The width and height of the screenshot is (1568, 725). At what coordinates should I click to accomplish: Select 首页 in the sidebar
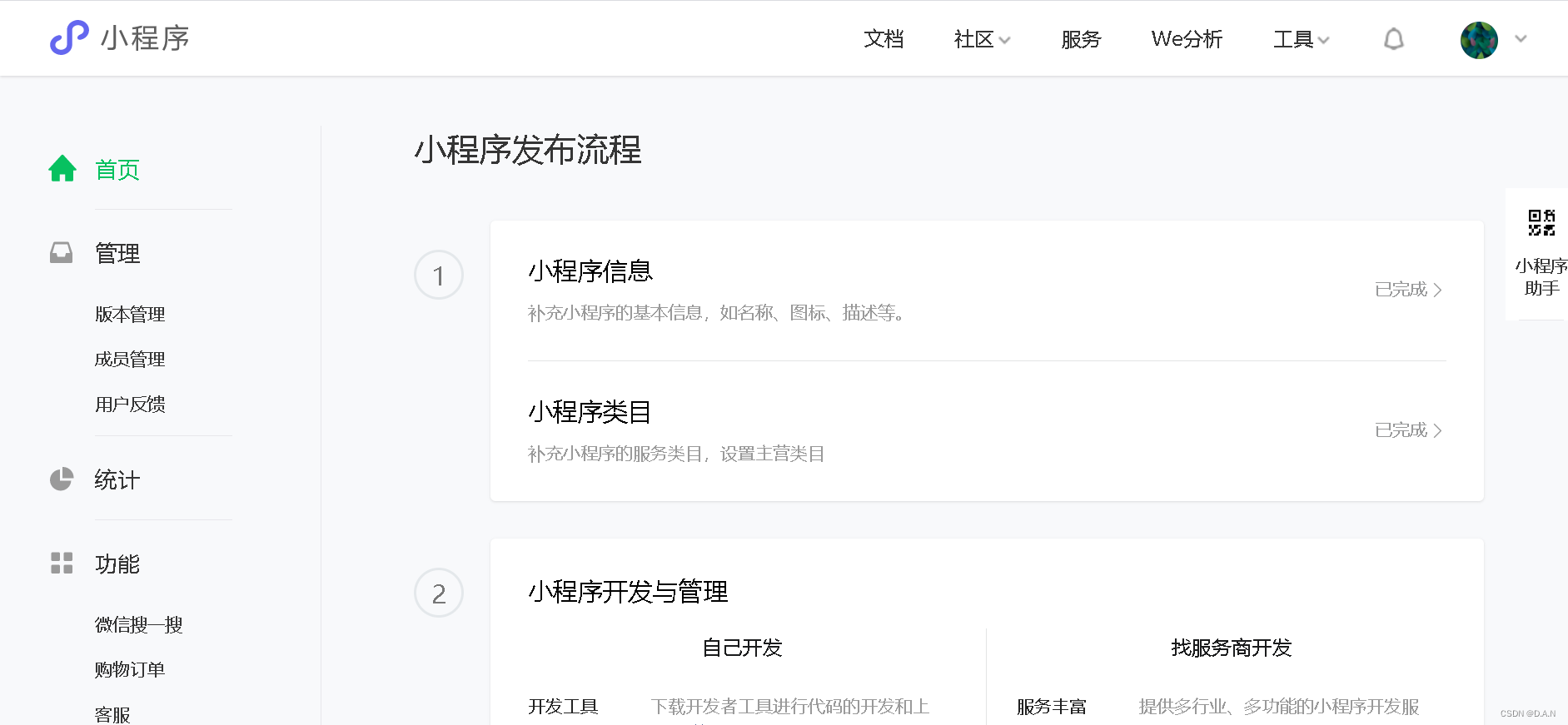coord(117,170)
